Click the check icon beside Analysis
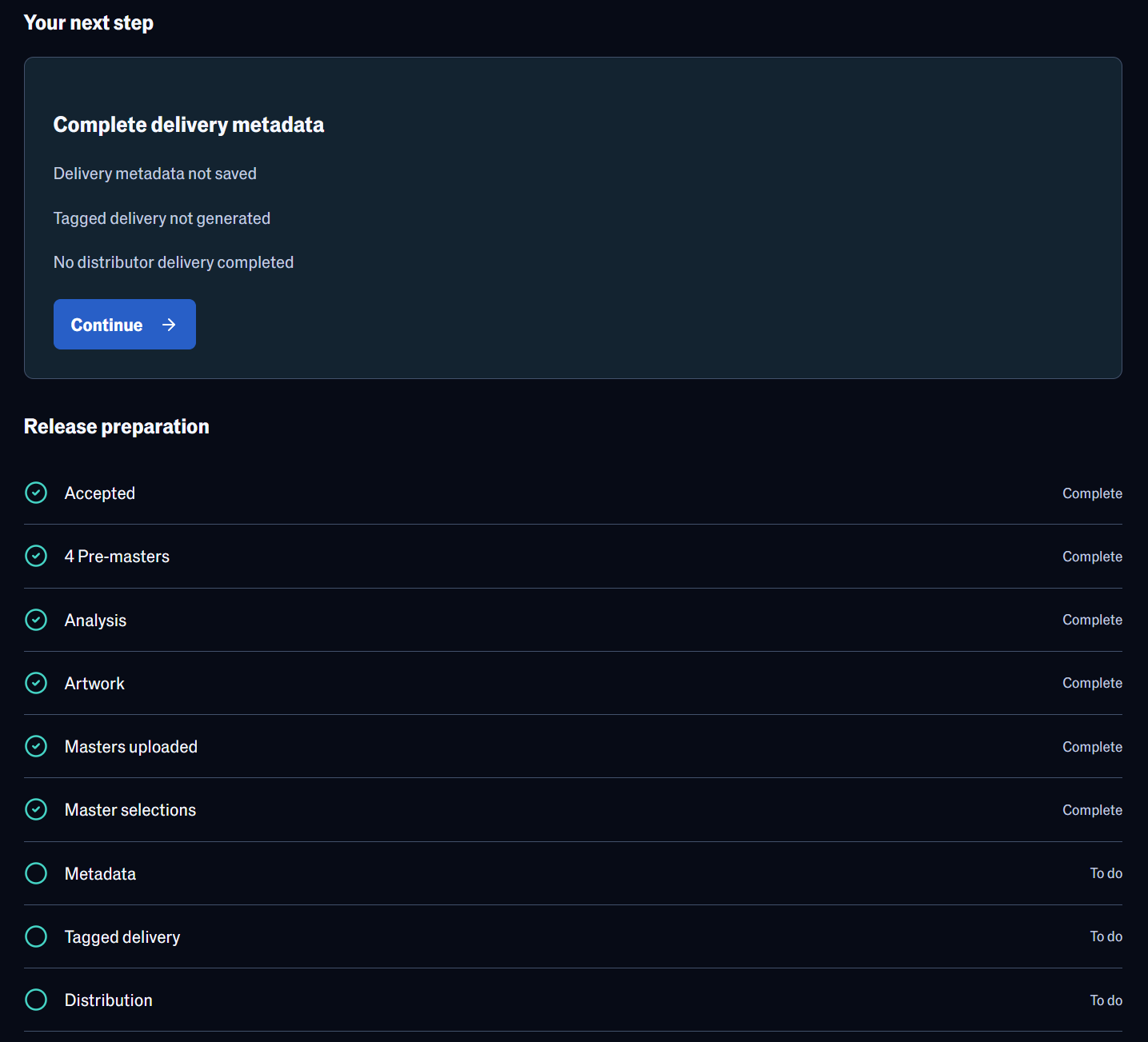This screenshot has width=1148, height=1042. 36,620
